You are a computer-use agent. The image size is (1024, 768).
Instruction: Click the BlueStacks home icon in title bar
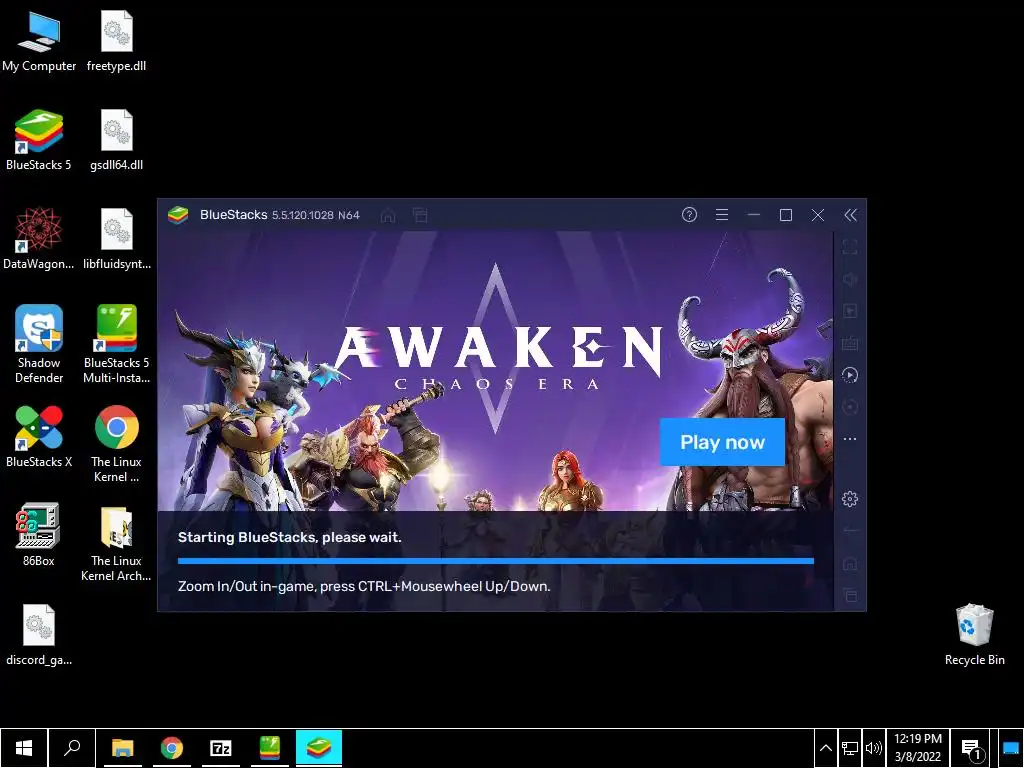(x=388, y=215)
